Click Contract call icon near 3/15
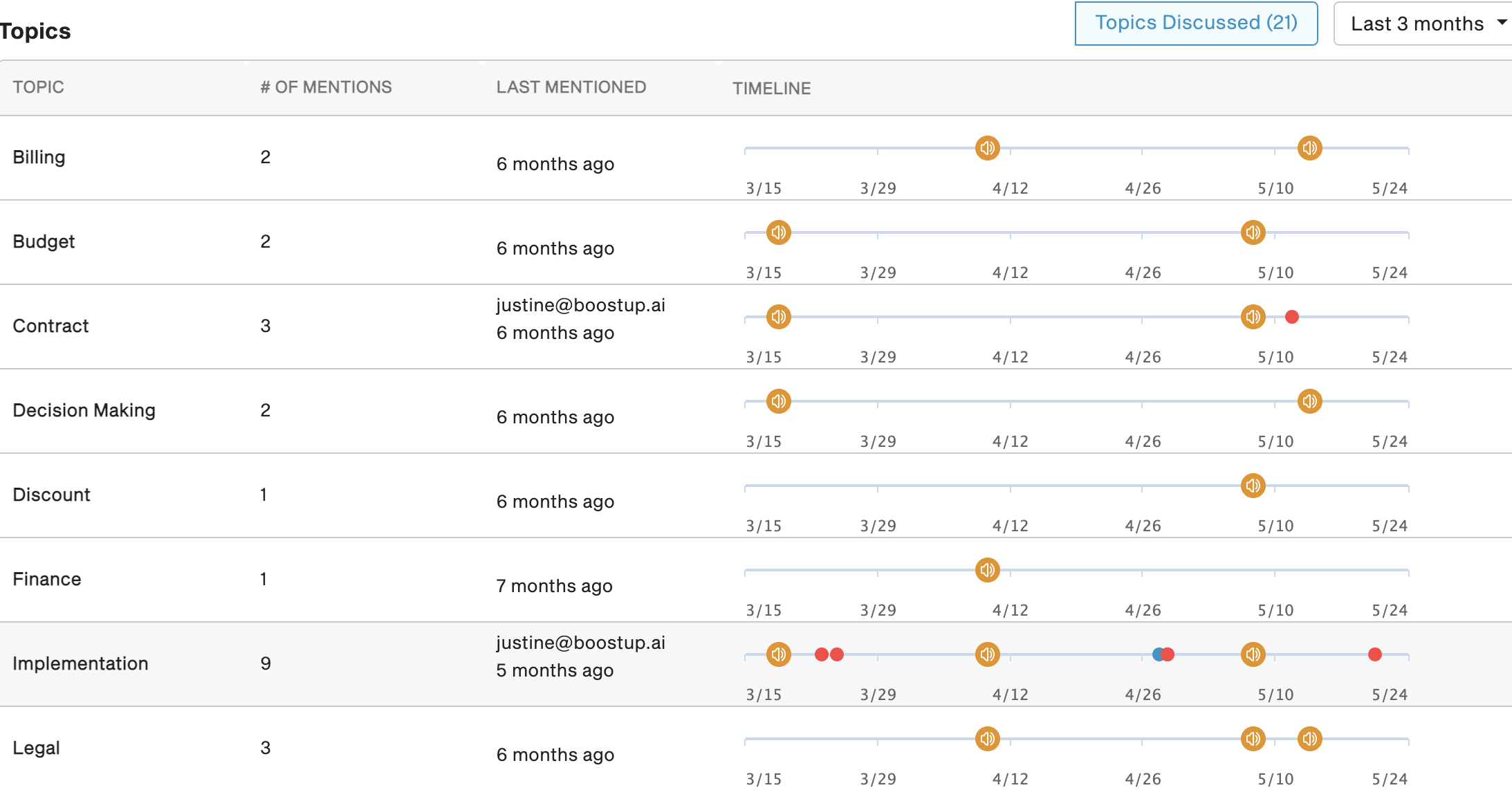 778,317
